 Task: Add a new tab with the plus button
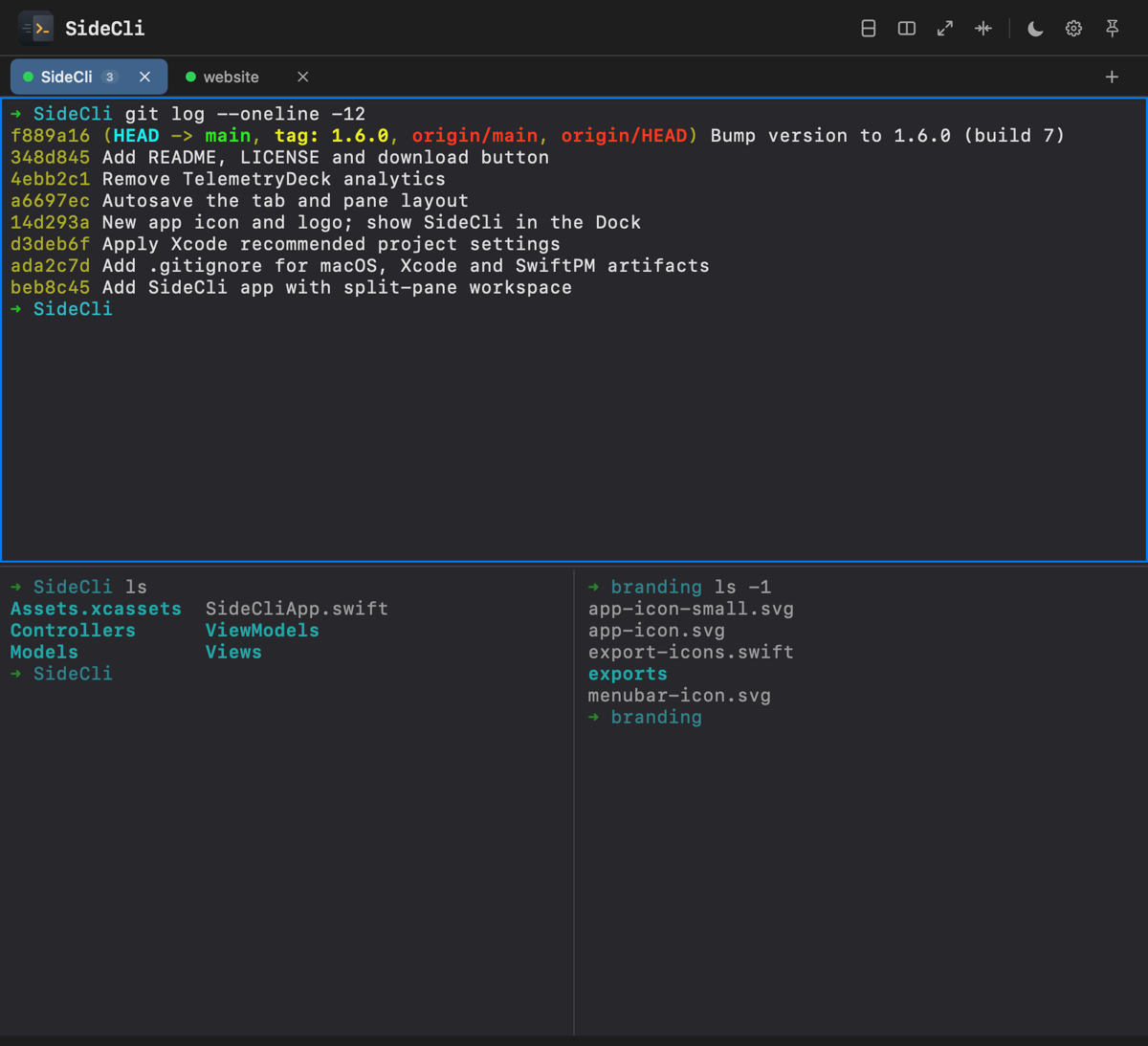(x=1112, y=77)
